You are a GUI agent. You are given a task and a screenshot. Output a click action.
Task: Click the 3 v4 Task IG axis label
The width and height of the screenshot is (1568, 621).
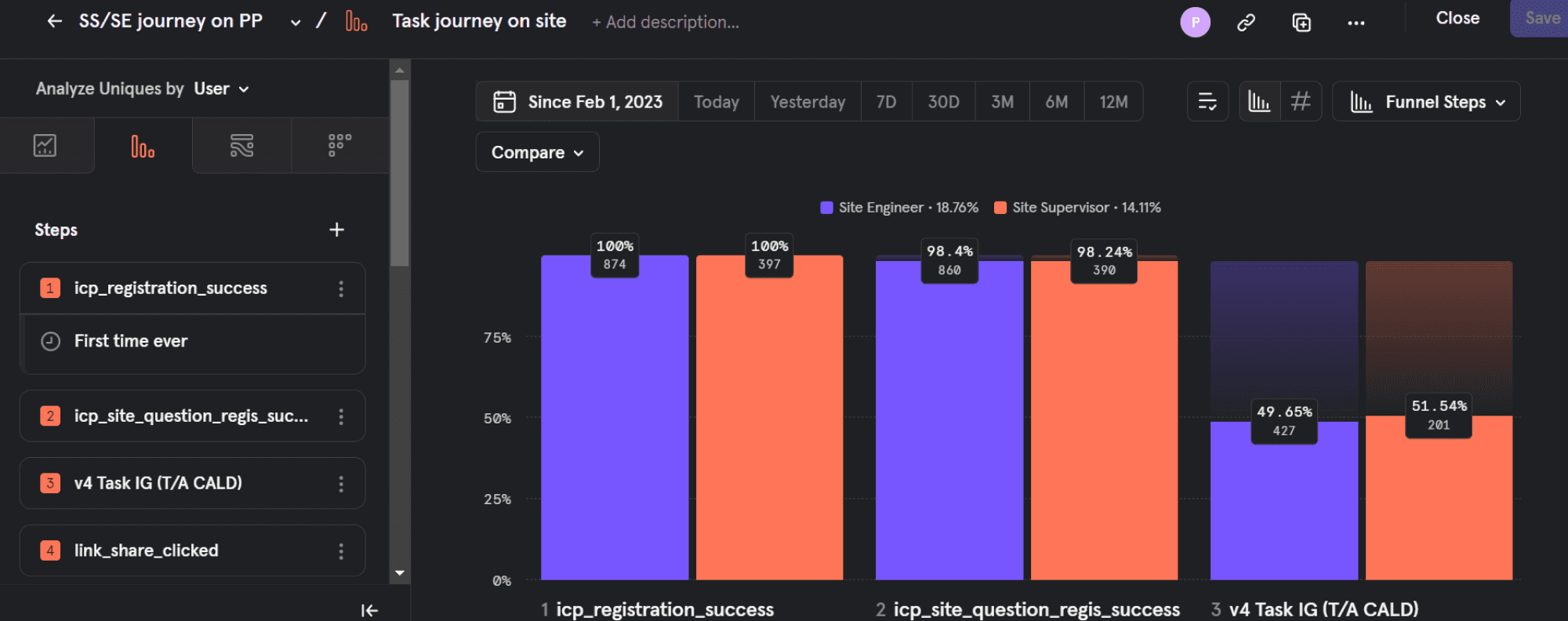click(x=1315, y=609)
